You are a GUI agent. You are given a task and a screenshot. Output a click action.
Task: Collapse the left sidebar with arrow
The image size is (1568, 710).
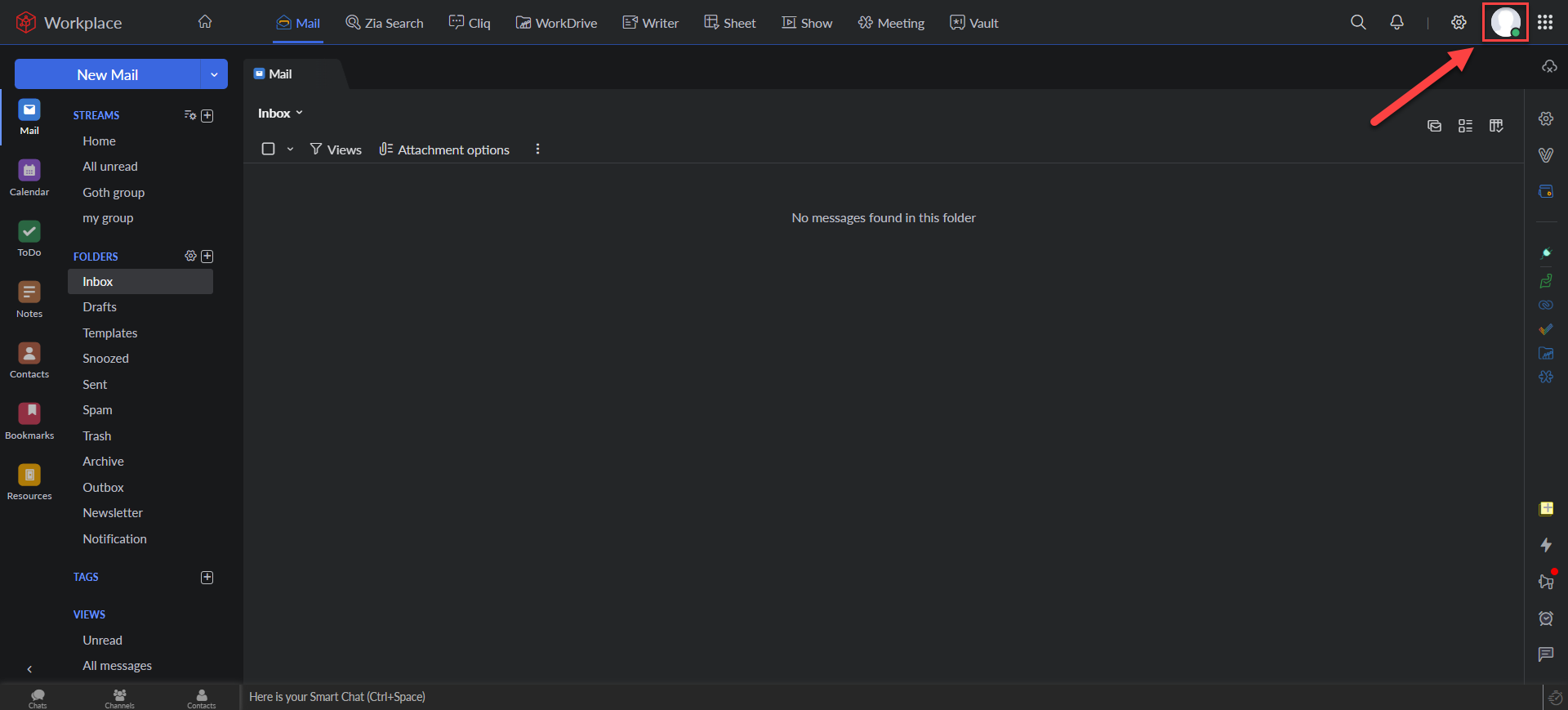tap(29, 669)
